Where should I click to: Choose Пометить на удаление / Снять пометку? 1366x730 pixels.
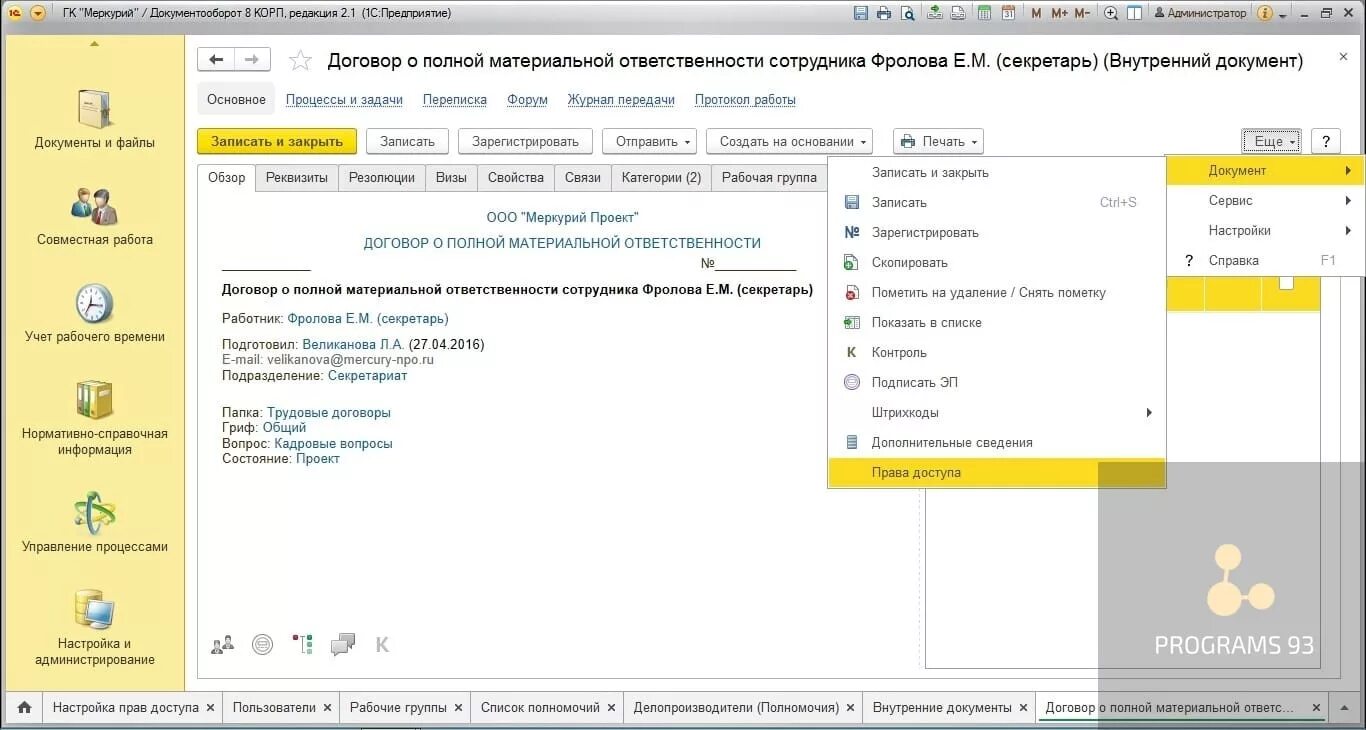coord(997,292)
